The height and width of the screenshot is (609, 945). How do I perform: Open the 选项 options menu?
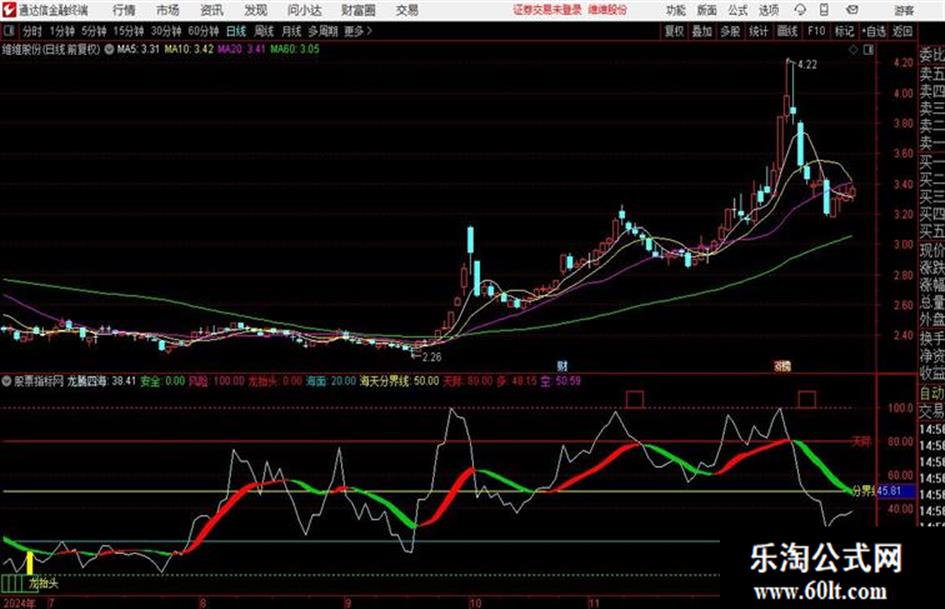tap(769, 10)
